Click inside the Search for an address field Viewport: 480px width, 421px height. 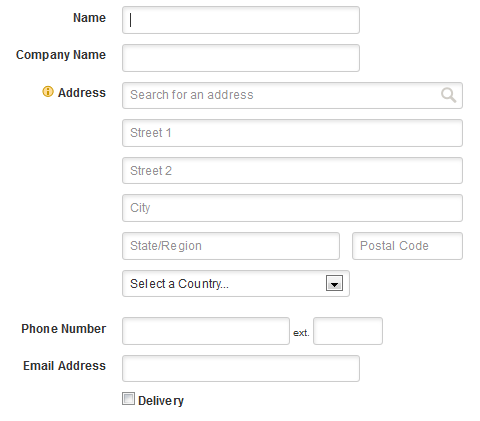(x=292, y=95)
